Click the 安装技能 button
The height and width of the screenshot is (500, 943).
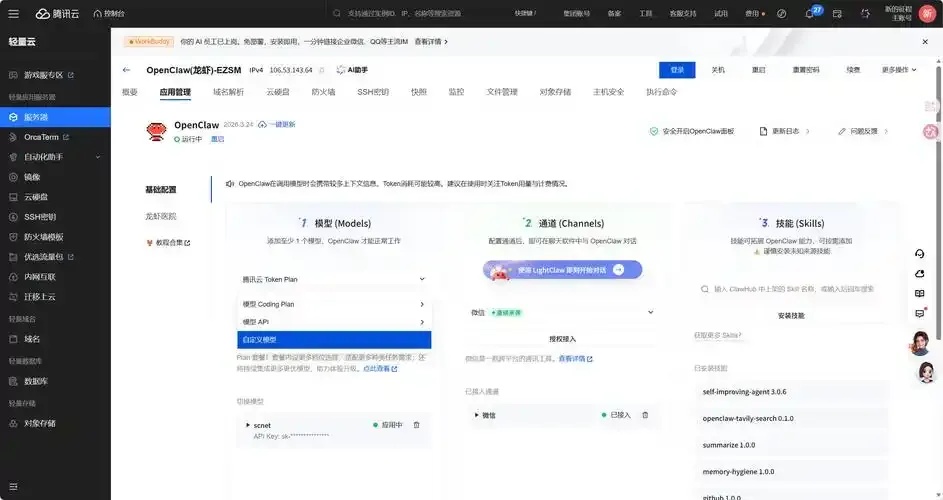[791, 315]
